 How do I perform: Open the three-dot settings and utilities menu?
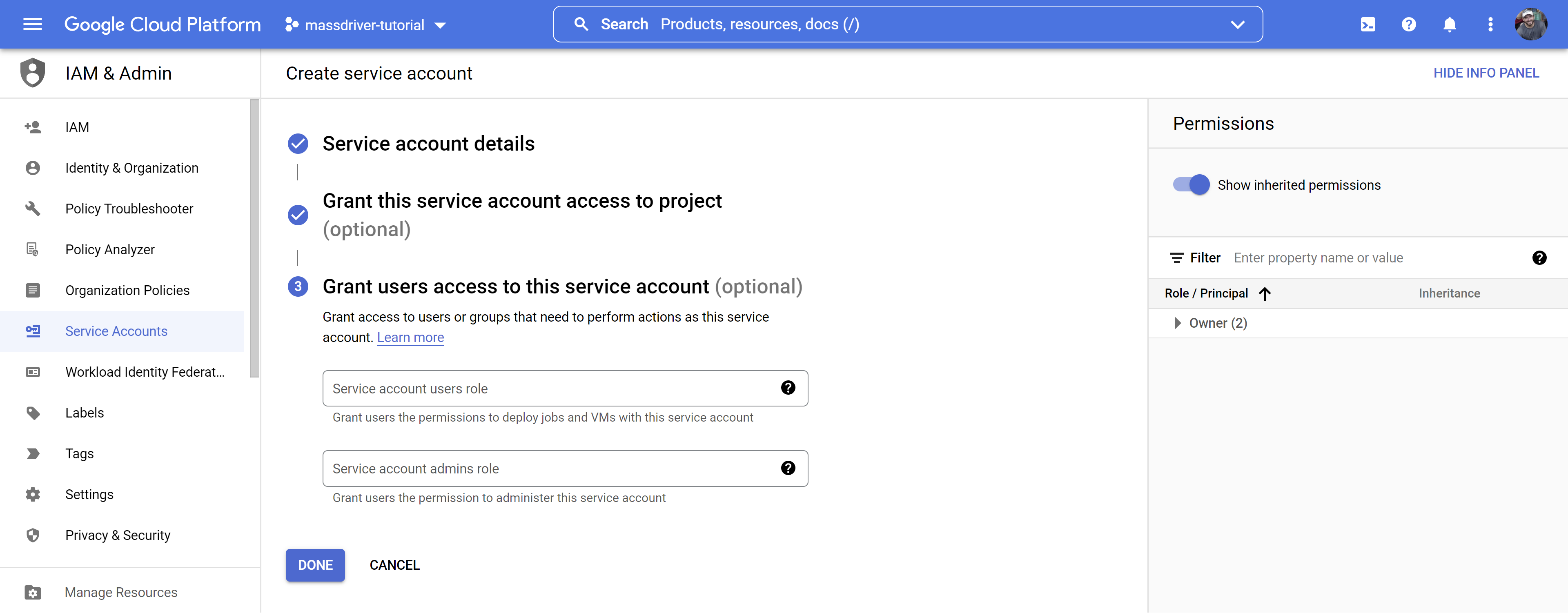[x=1490, y=24]
